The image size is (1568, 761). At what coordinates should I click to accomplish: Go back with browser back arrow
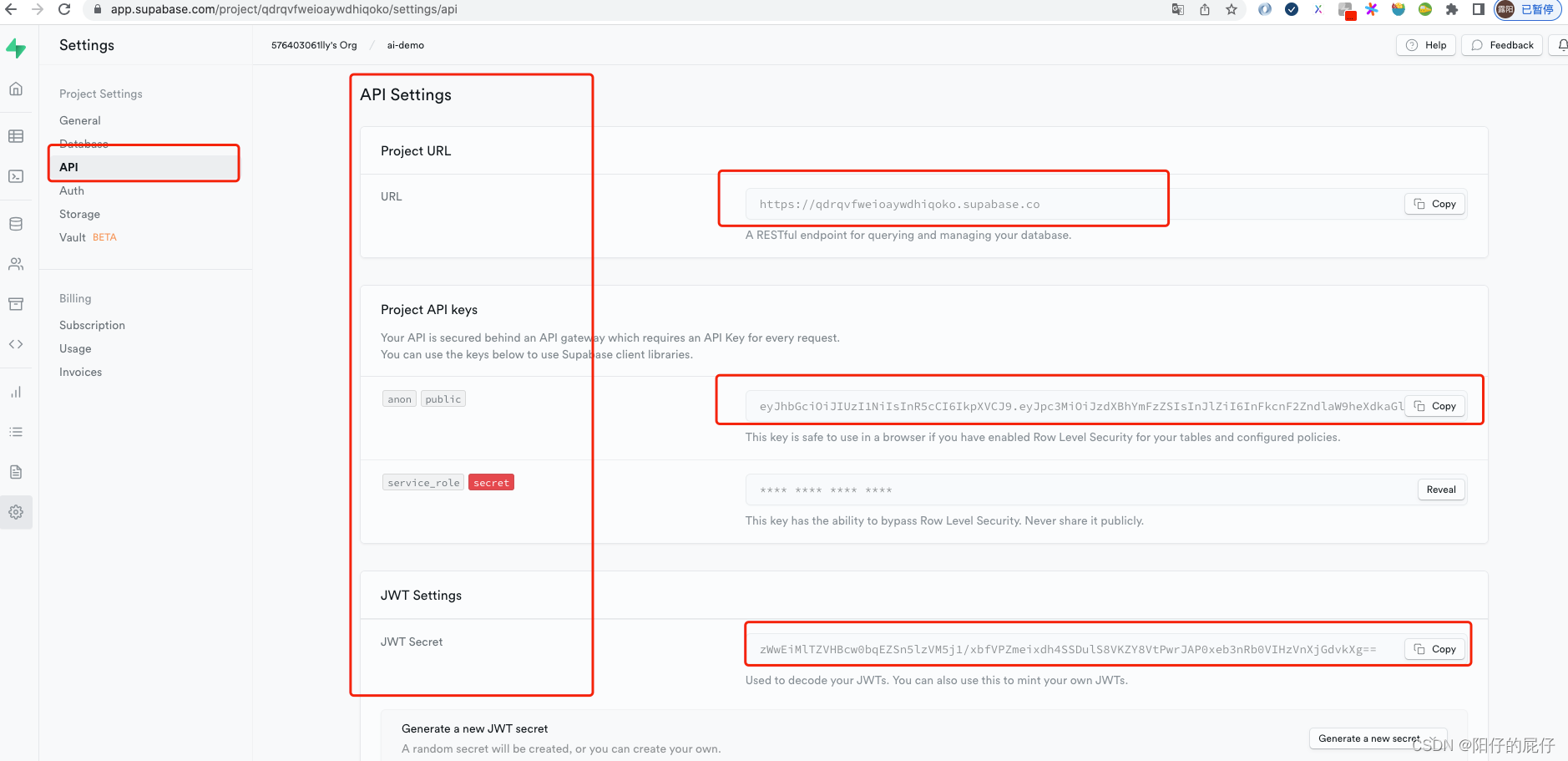click(11, 9)
